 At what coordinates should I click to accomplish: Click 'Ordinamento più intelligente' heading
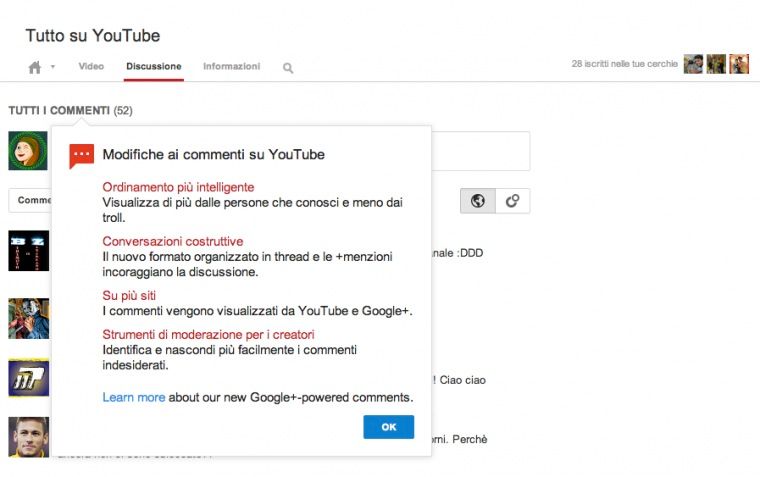tap(178, 187)
